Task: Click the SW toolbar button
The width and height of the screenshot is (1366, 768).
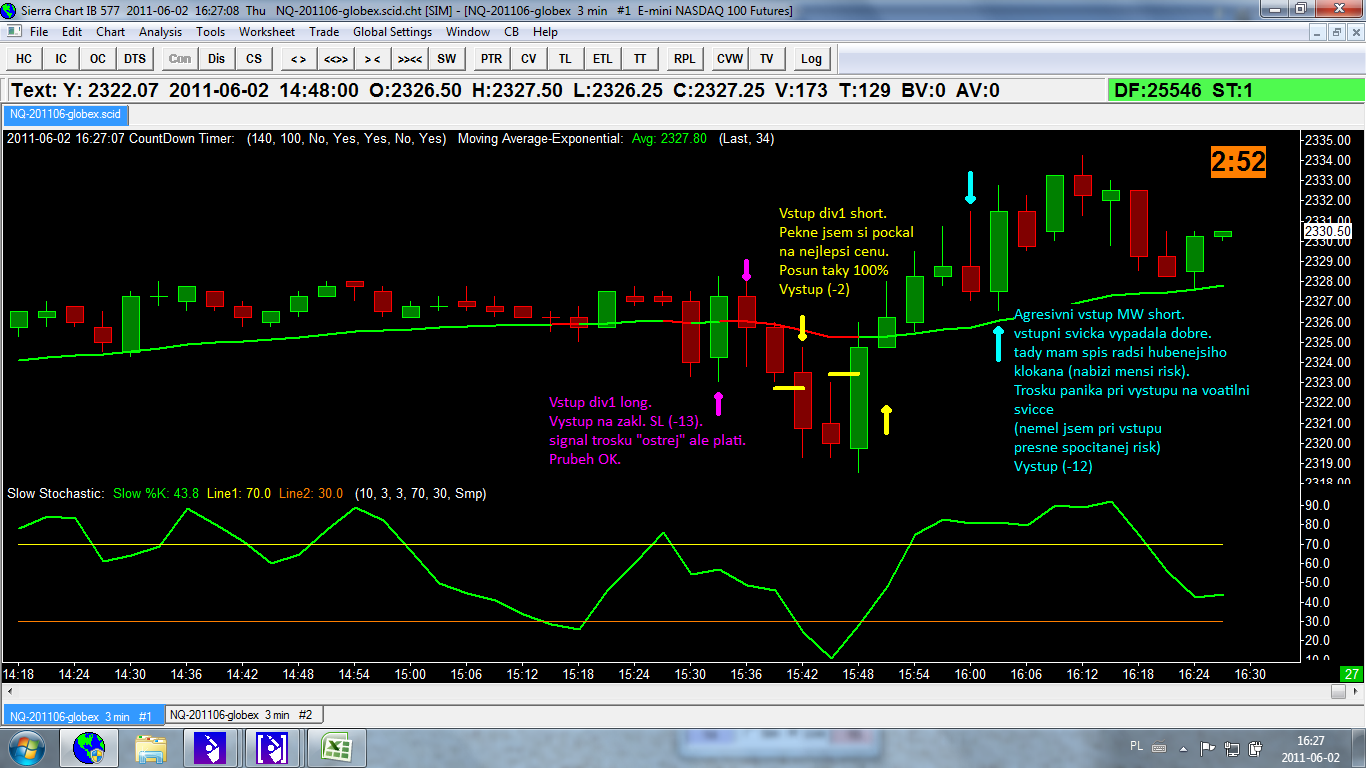Action: click(446, 59)
